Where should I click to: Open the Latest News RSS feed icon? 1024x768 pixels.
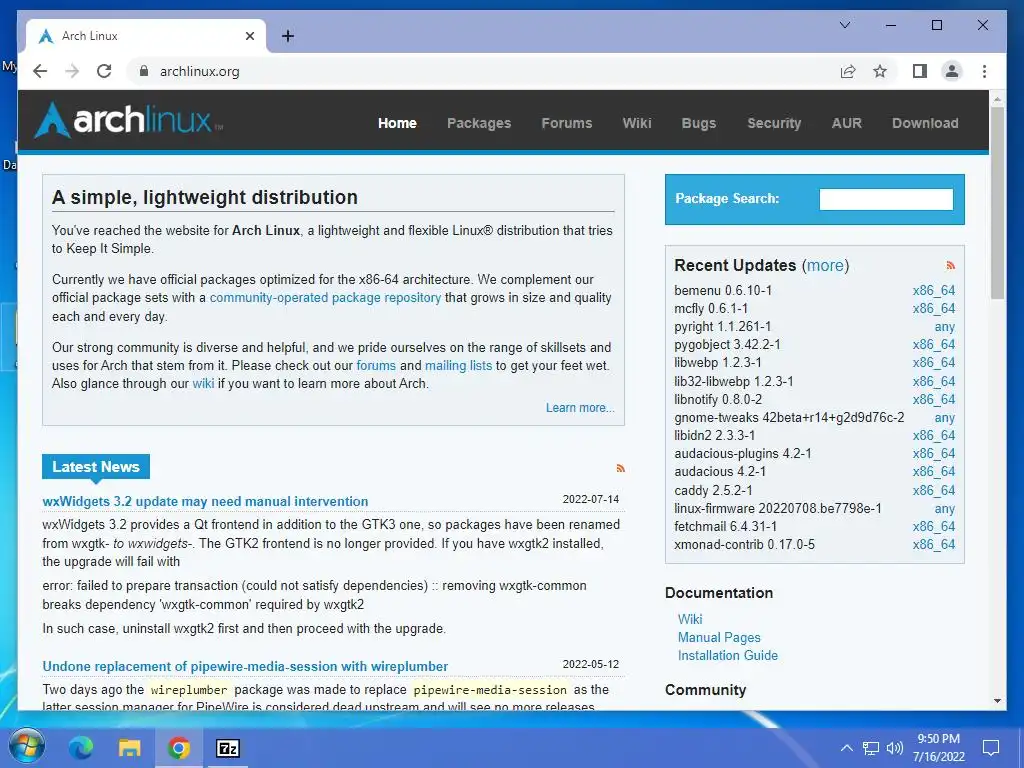pos(620,468)
